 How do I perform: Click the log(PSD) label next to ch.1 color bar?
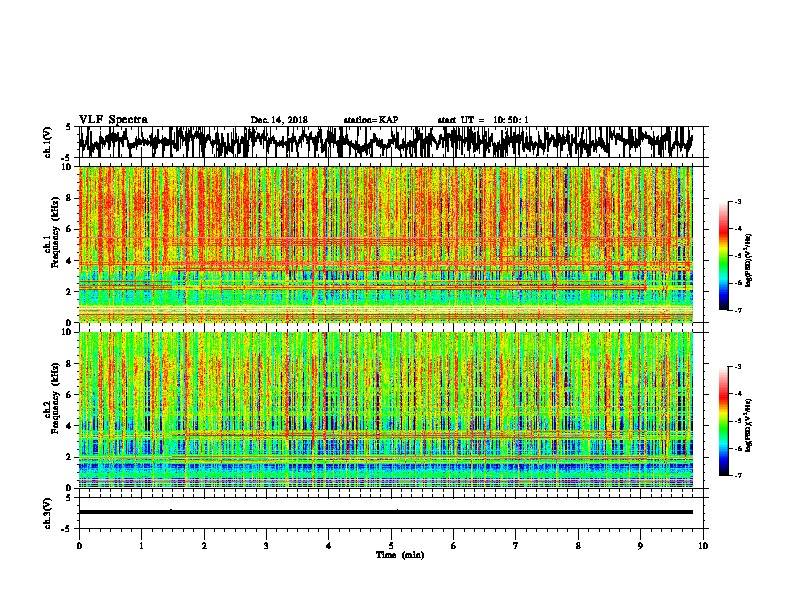pos(748,261)
